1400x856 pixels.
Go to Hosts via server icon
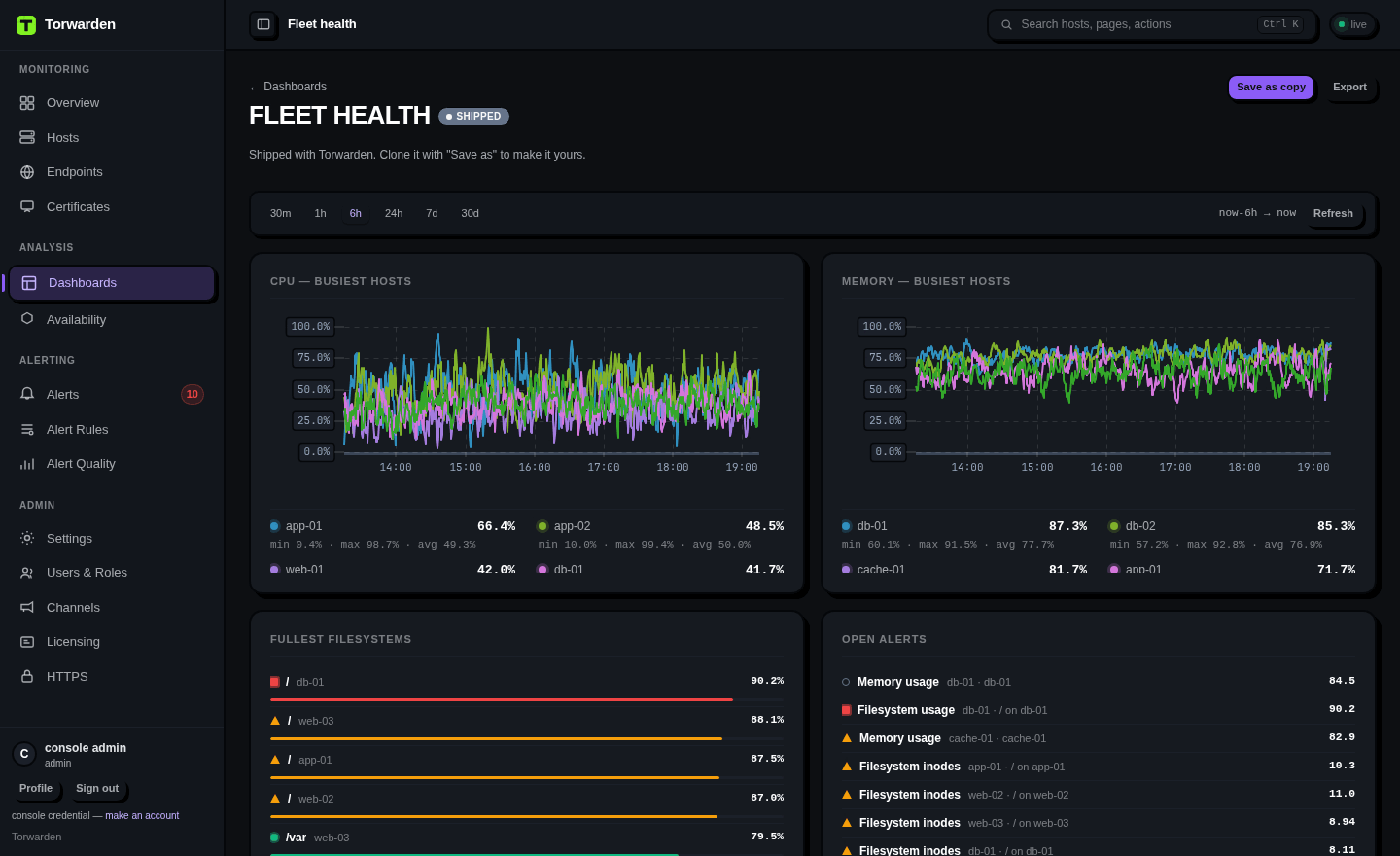click(x=27, y=137)
